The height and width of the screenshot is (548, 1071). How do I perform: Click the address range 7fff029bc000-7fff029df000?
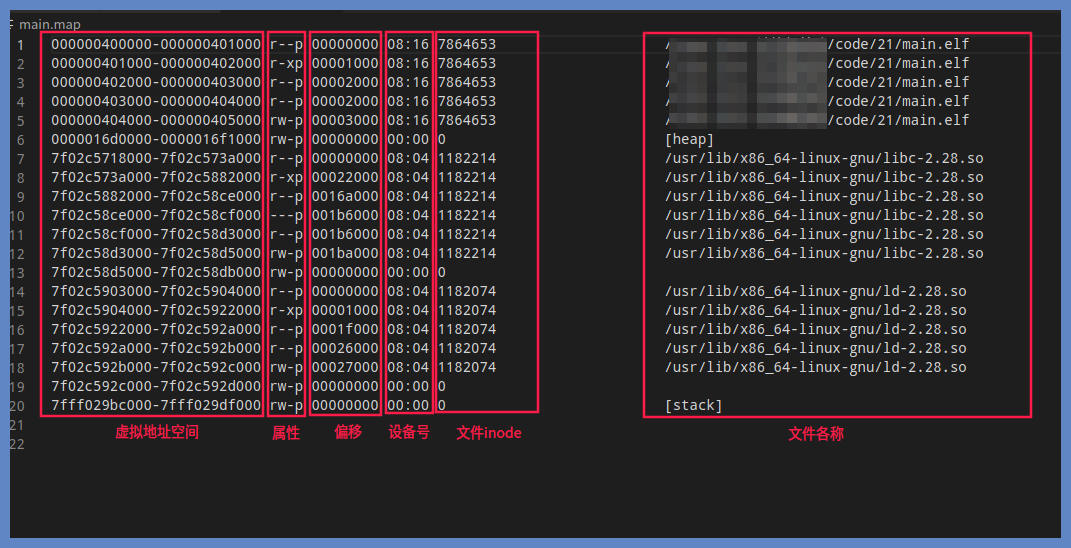pos(155,405)
